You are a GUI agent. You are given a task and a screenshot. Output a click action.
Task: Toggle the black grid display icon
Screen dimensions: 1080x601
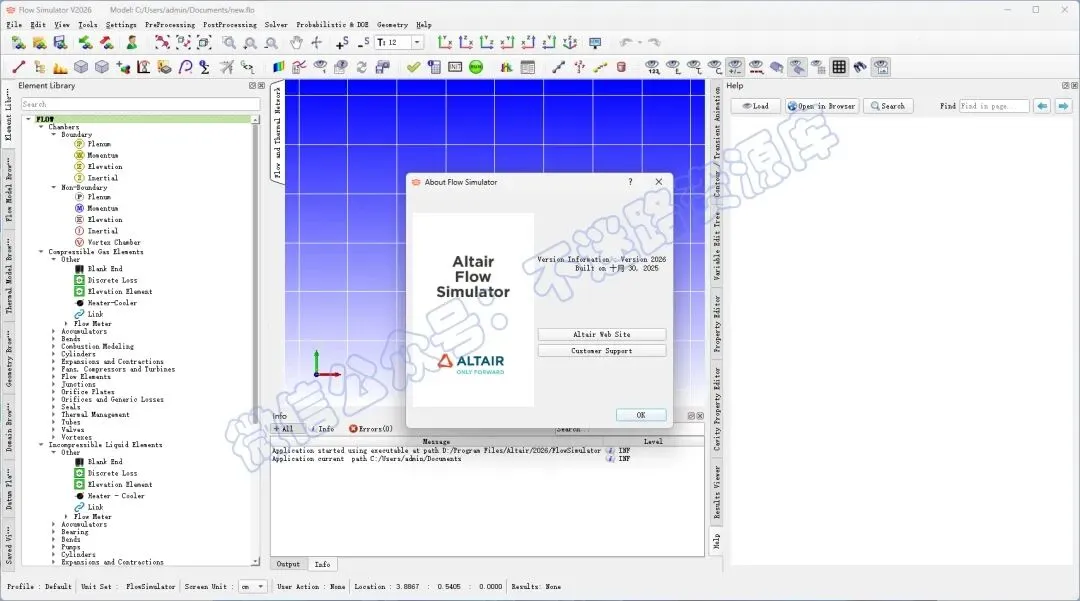tap(839, 67)
